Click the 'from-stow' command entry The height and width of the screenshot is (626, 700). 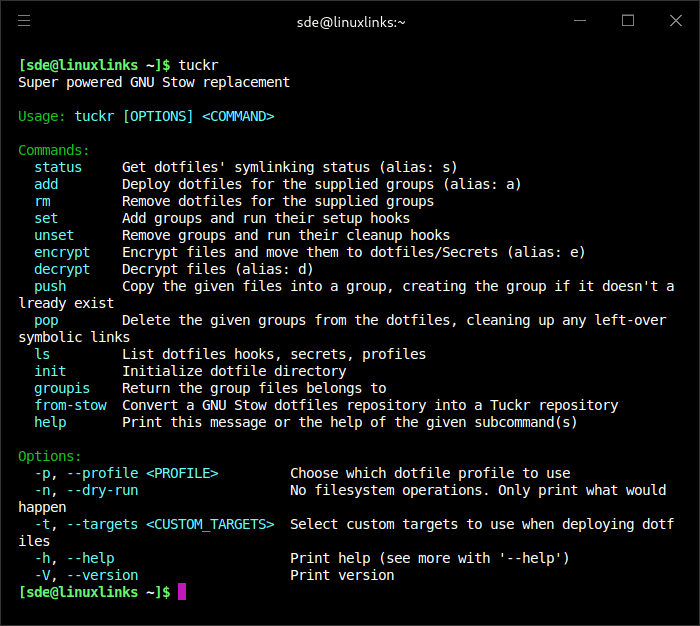(x=70, y=405)
